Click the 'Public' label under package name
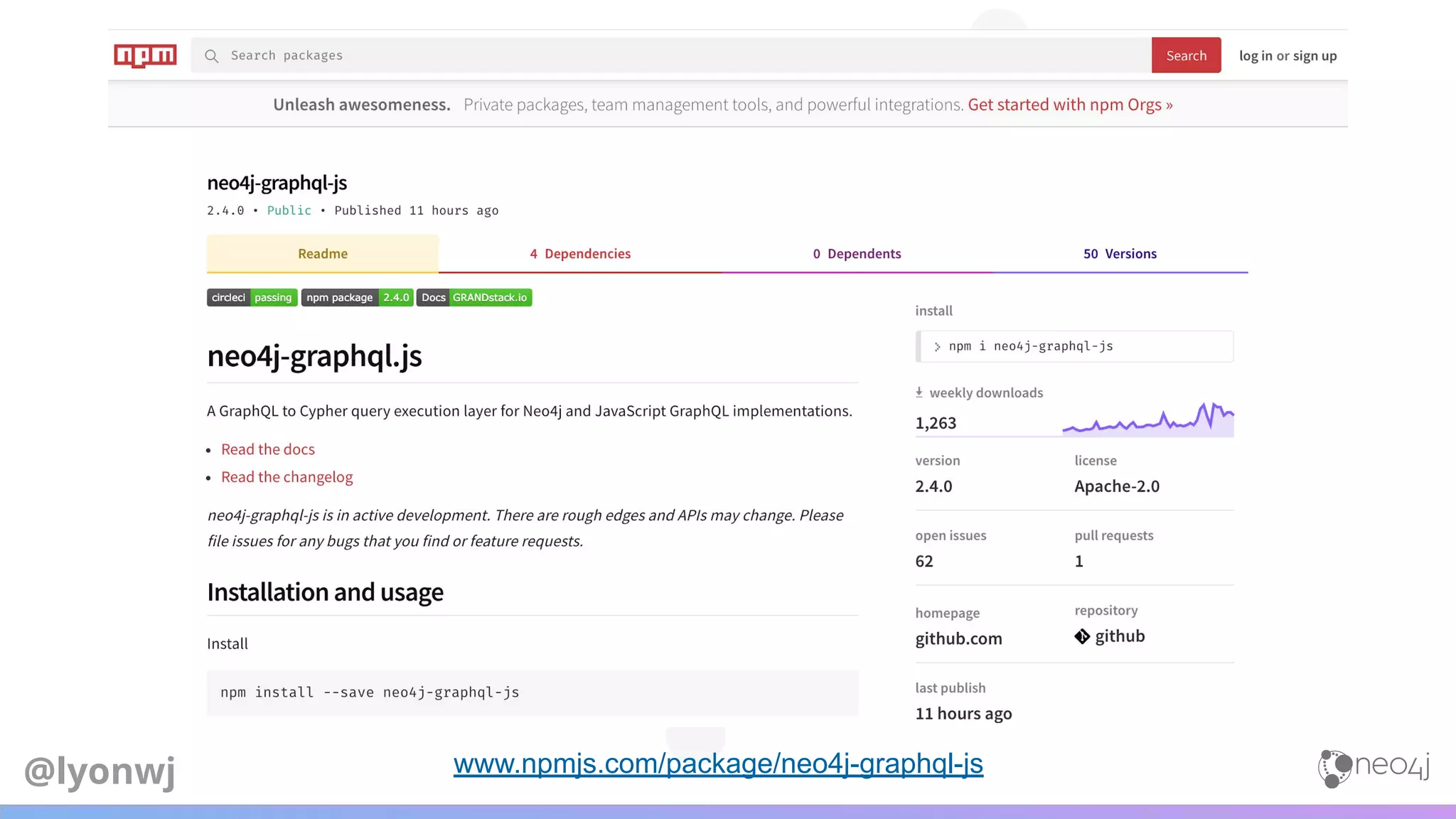1456x819 pixels. click(289, 210)
